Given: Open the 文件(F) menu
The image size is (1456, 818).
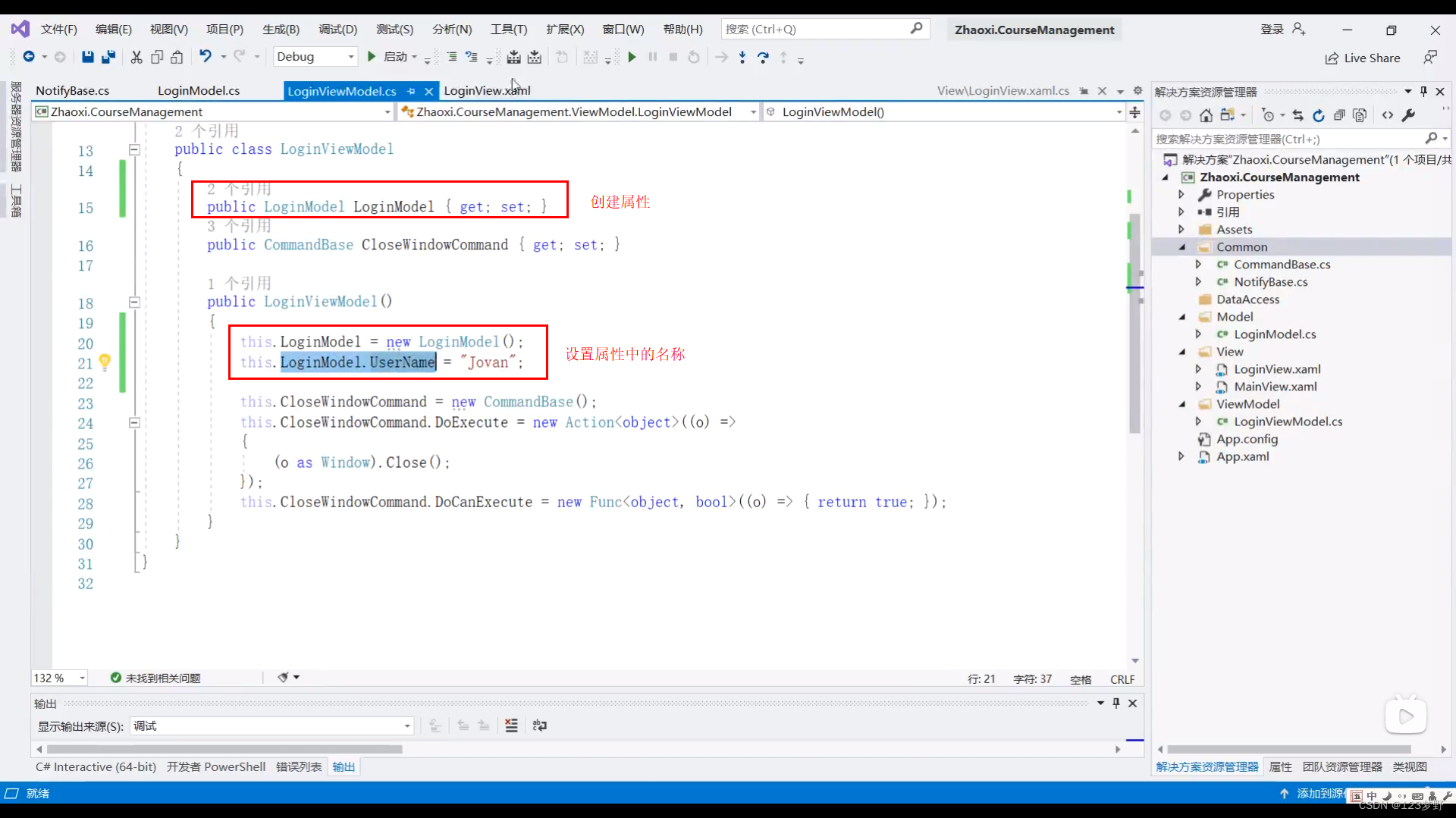Looking at the screenshot, I should [x=59, y=30].
